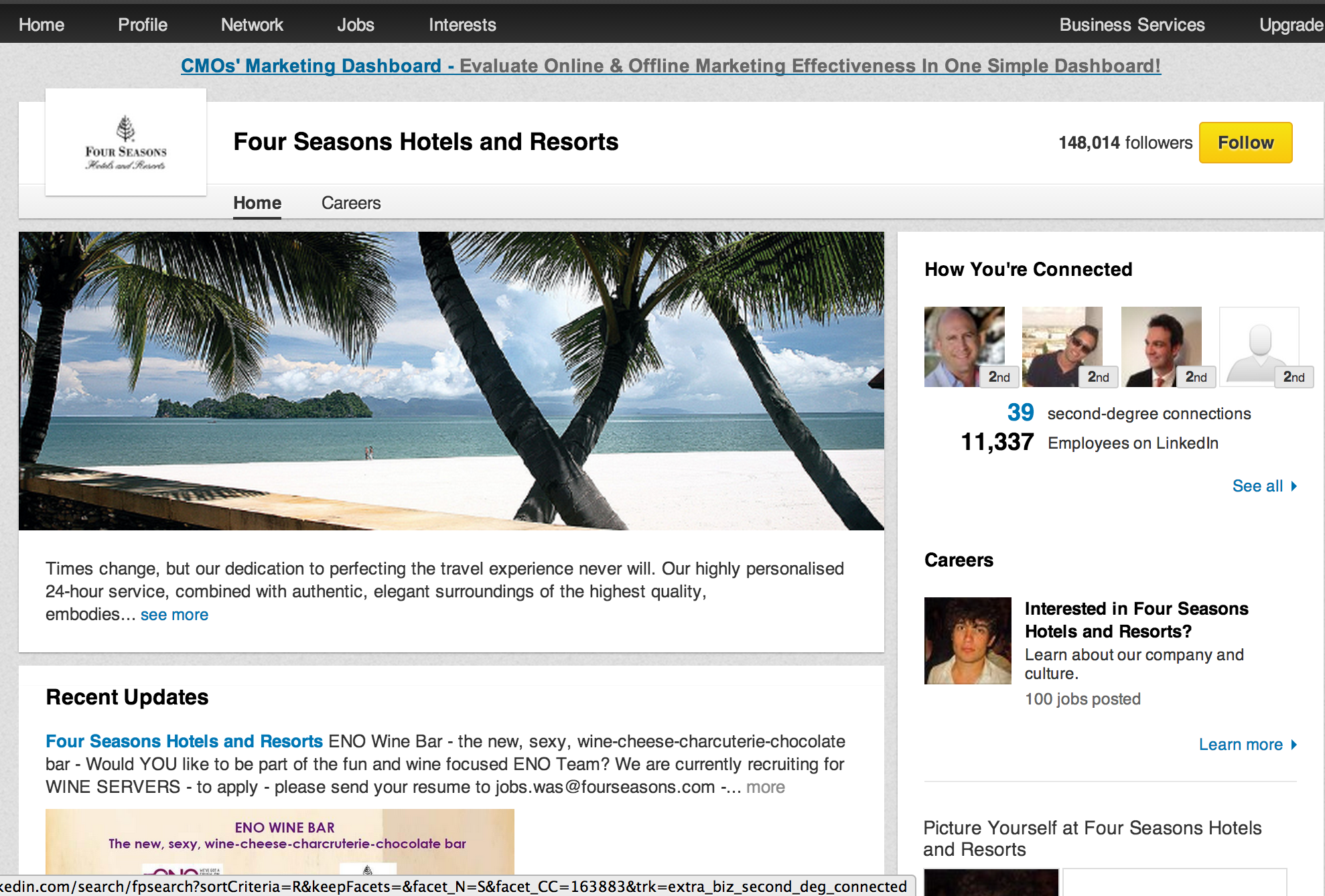
Task: Open Business Services menu
Action: pyautogui.click(x=1132, y=25)
